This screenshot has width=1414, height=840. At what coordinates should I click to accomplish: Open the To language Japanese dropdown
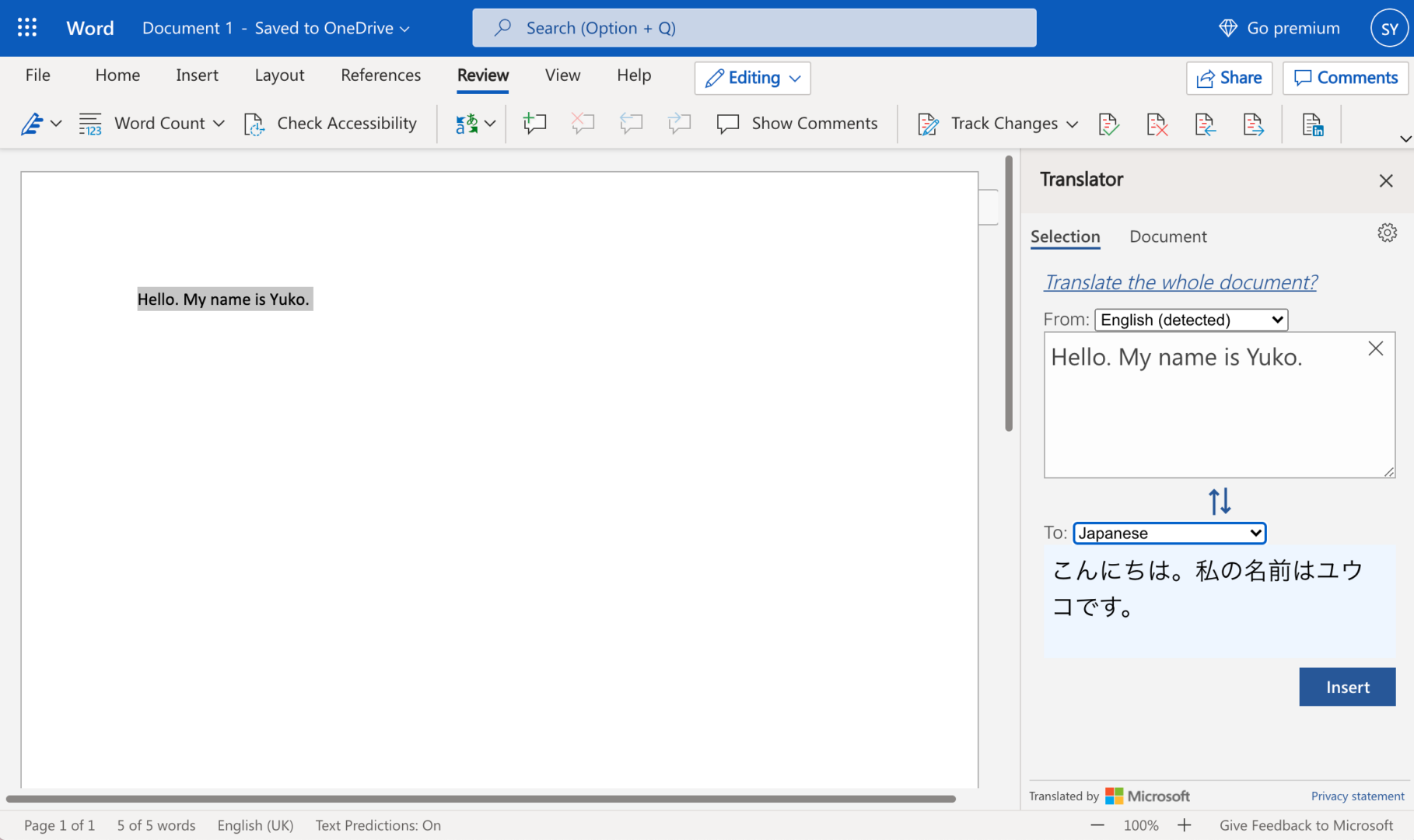pos(1169,533)
